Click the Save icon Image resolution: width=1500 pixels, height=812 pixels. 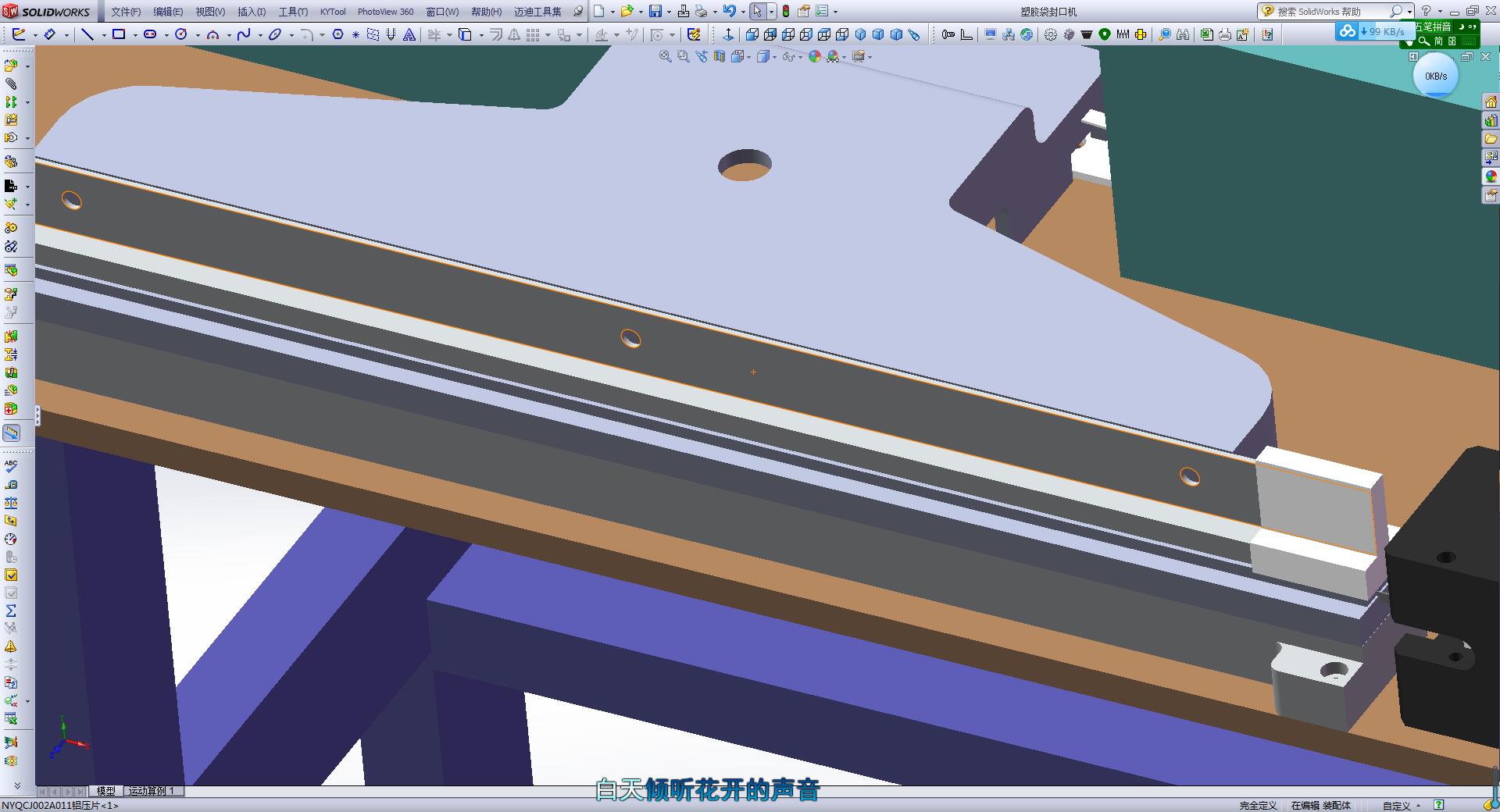pos(655,11)
